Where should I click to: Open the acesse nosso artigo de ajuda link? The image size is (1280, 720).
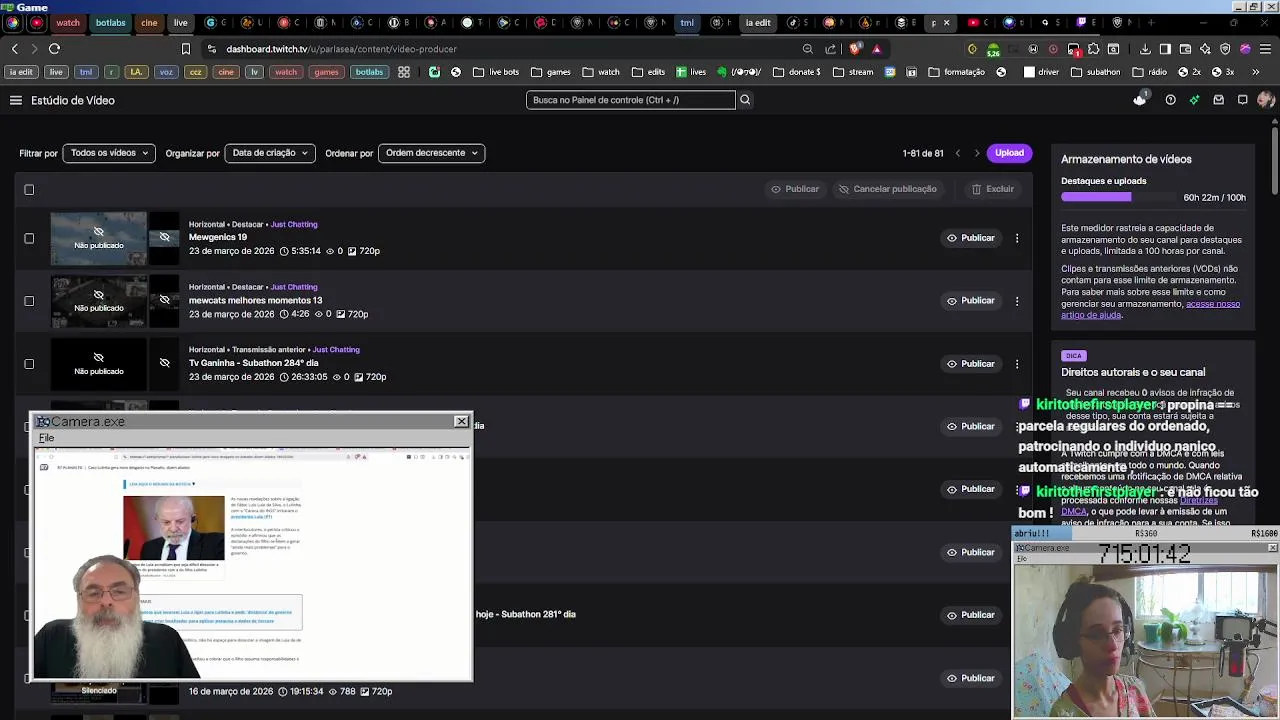click(1150, 309)
